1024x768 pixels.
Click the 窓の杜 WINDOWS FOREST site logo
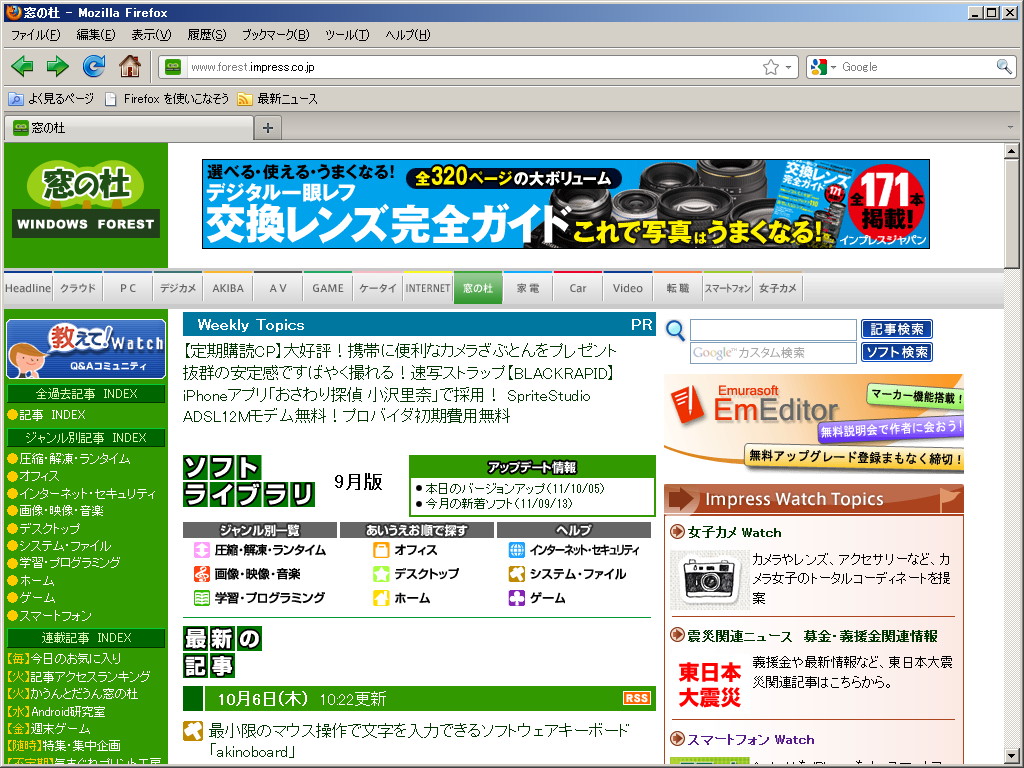(85, 200)
